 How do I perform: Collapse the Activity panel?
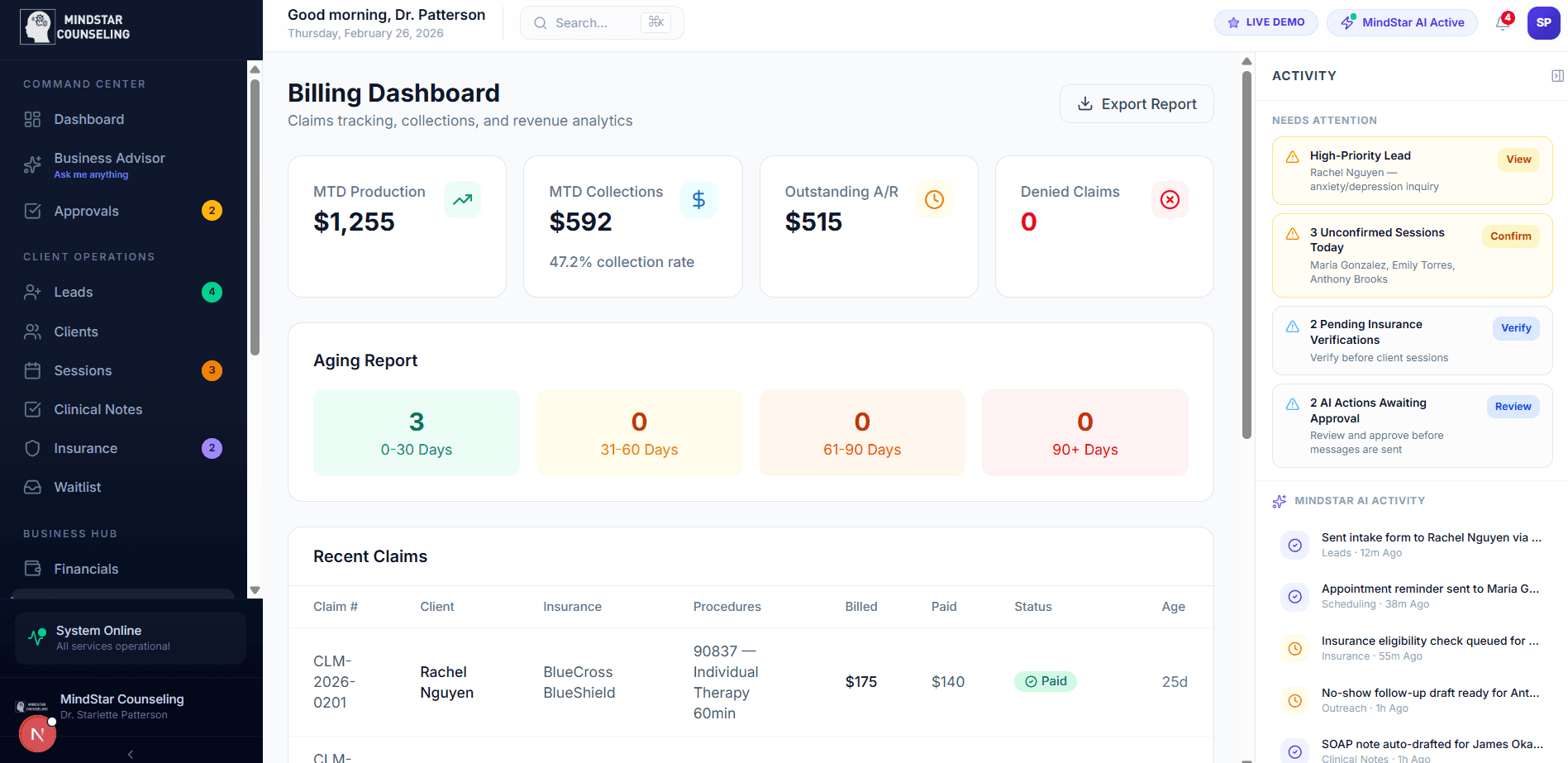point(1557,75)
